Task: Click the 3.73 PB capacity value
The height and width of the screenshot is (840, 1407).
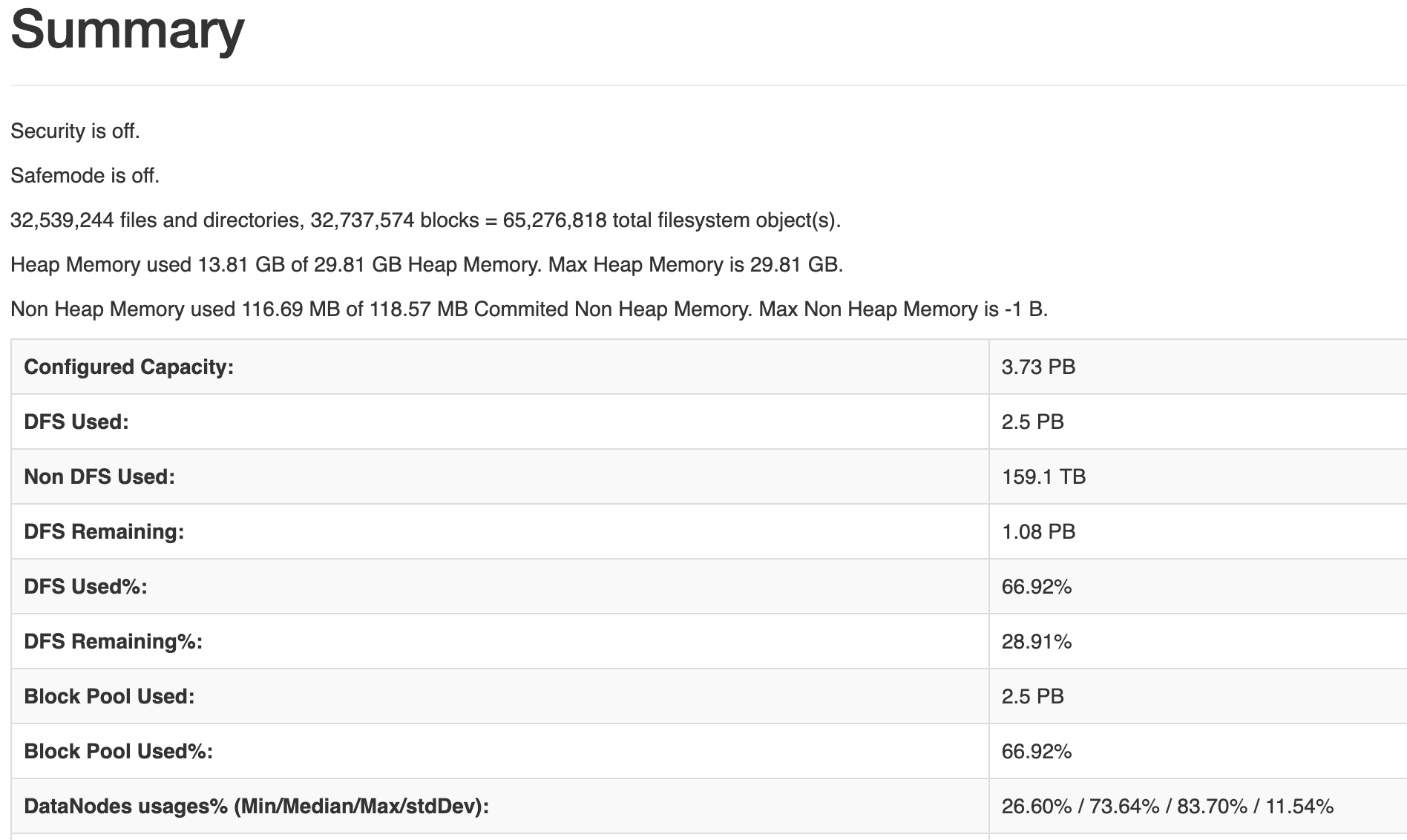Action: click(x=1038, y=367)
